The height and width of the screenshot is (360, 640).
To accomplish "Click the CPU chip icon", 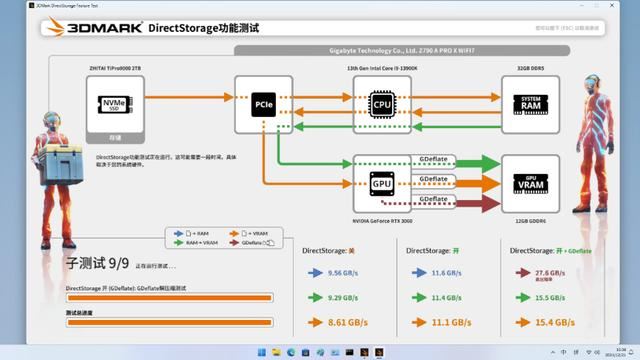I will (382, 104).
